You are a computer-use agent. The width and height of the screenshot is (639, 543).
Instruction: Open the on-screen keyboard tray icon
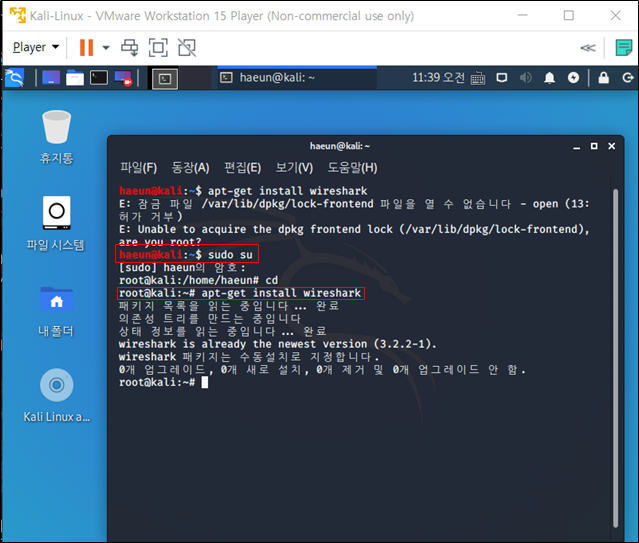(478, 78)
